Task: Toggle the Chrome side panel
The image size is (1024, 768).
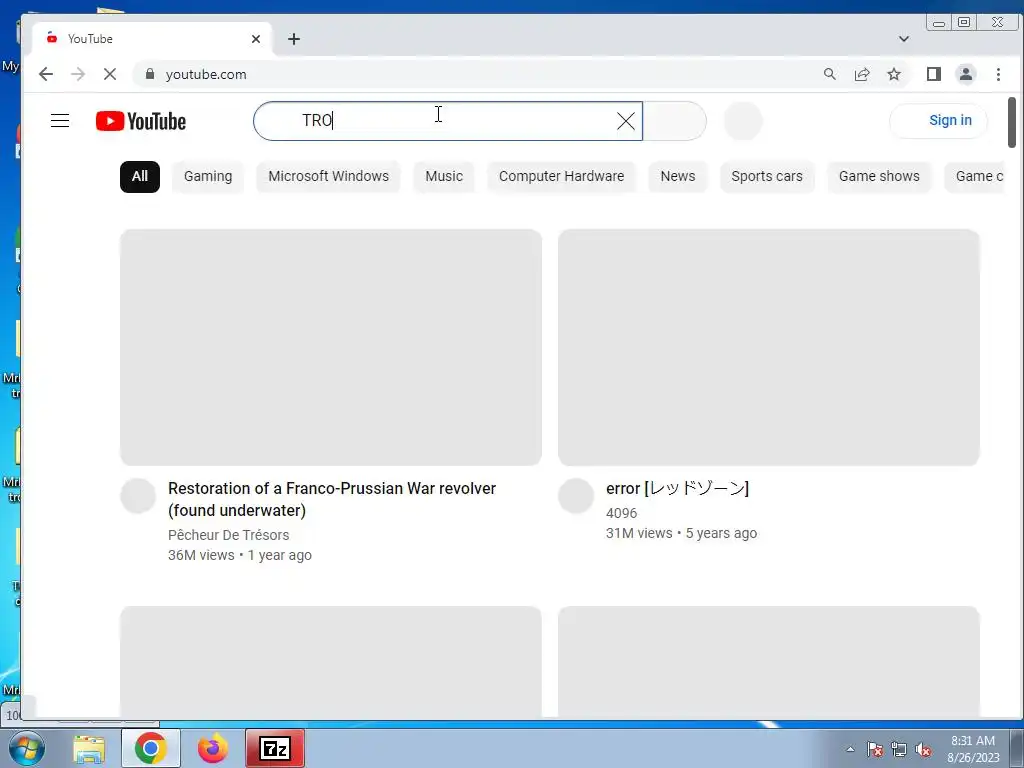Action: (x=934, y=74)
